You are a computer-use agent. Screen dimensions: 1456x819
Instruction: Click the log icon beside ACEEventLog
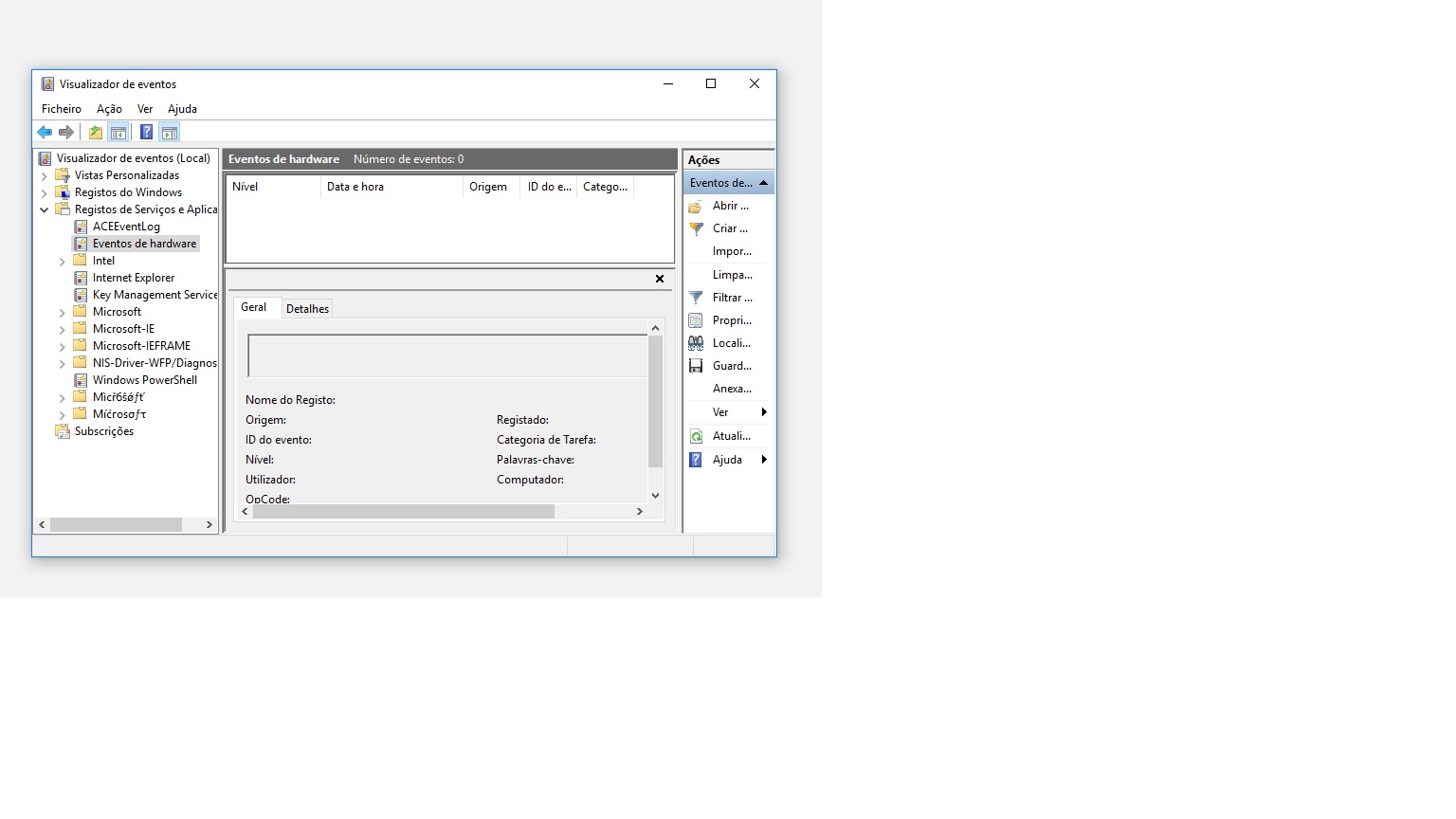tap(81, 227)
